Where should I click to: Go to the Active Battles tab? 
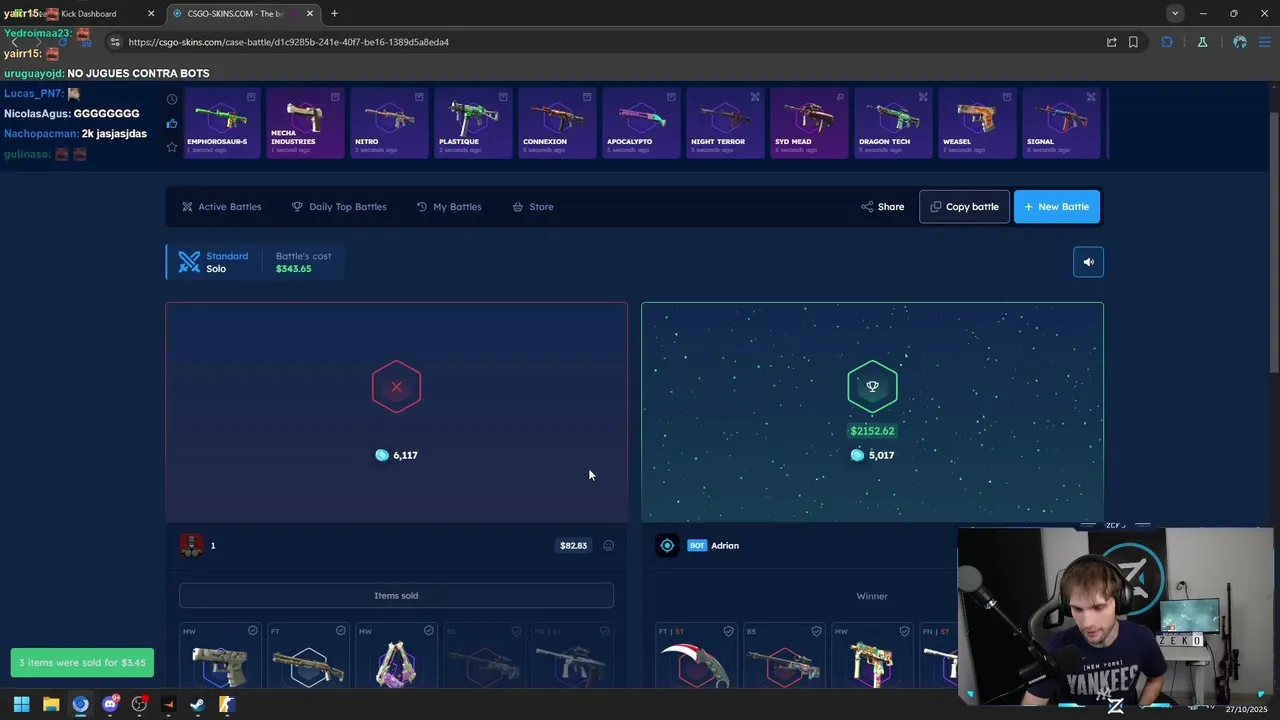pyautogui.click(x=222, y=207)
